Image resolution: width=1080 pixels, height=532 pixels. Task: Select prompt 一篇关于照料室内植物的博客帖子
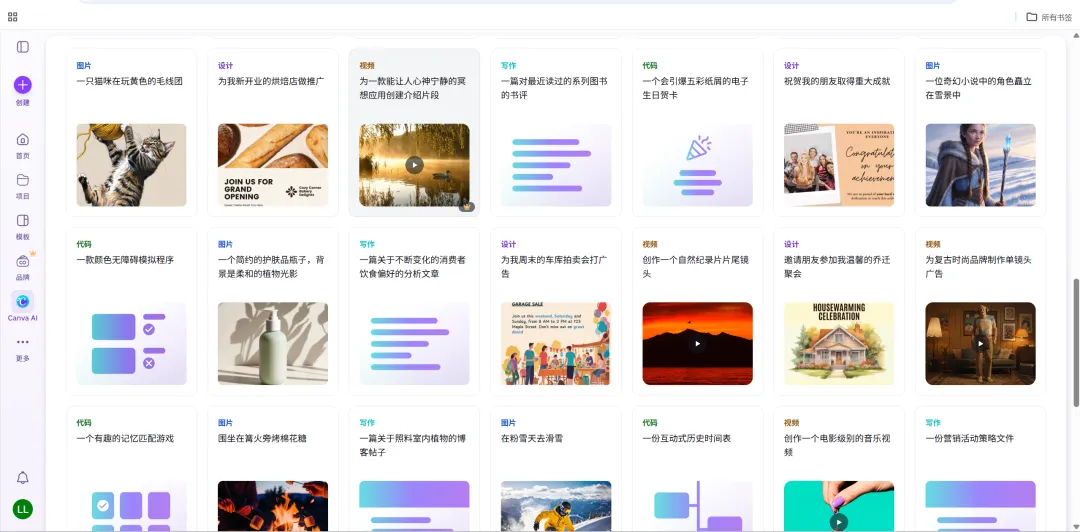pos(413,445)
